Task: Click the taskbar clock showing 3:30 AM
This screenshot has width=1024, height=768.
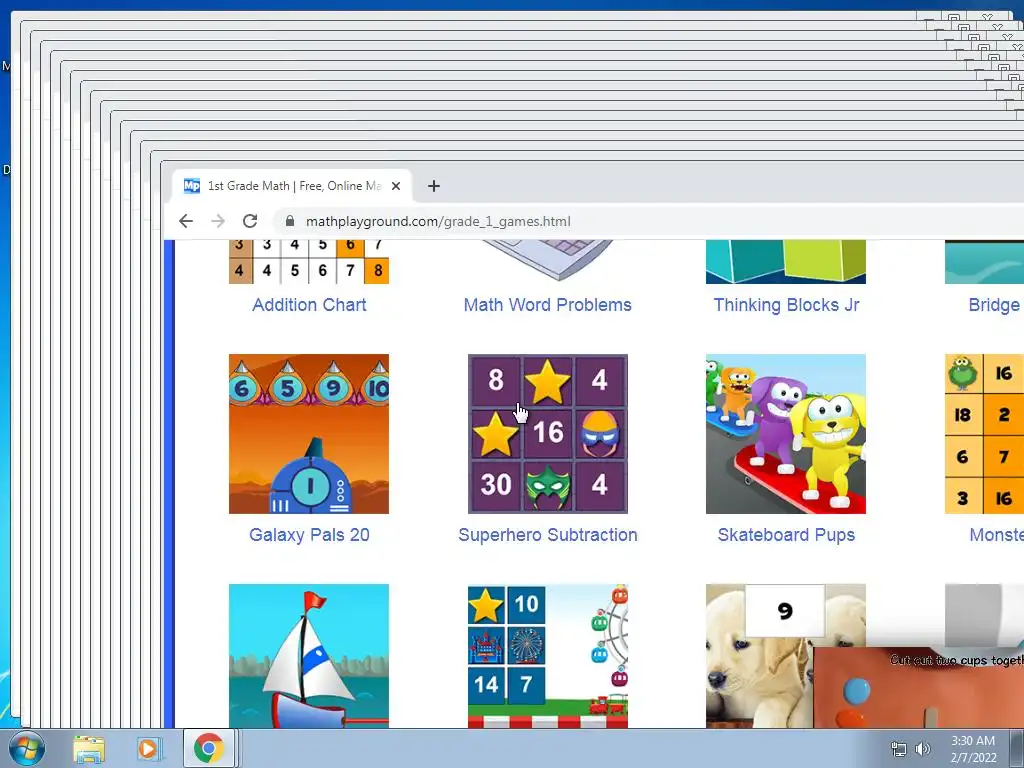Action: click(x=973, y=749)
